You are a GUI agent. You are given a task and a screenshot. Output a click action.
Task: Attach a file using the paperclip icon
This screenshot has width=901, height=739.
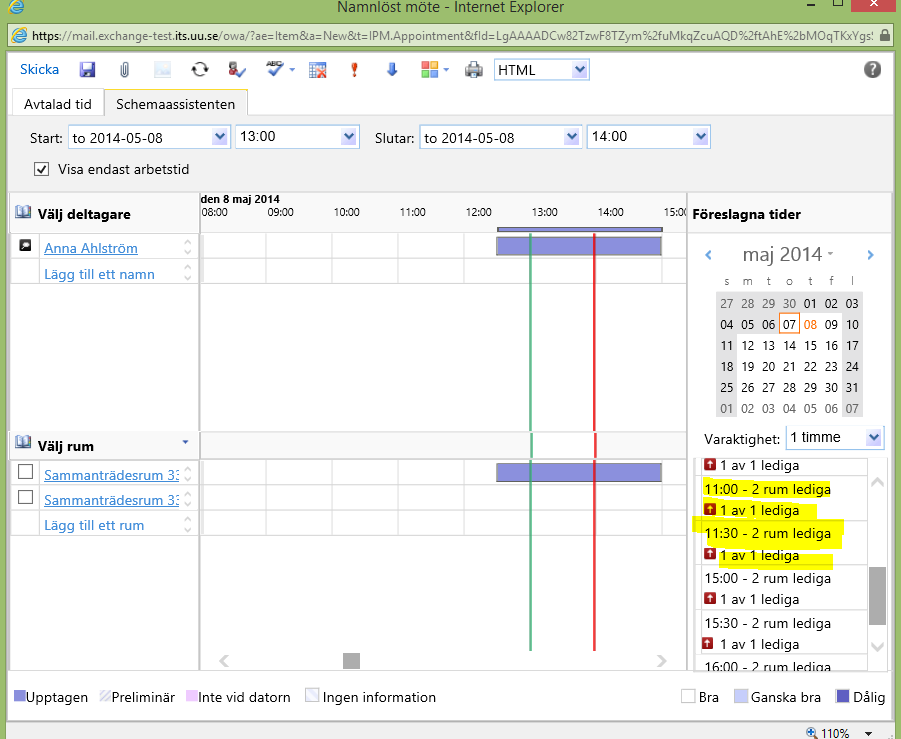coord(124,70)
